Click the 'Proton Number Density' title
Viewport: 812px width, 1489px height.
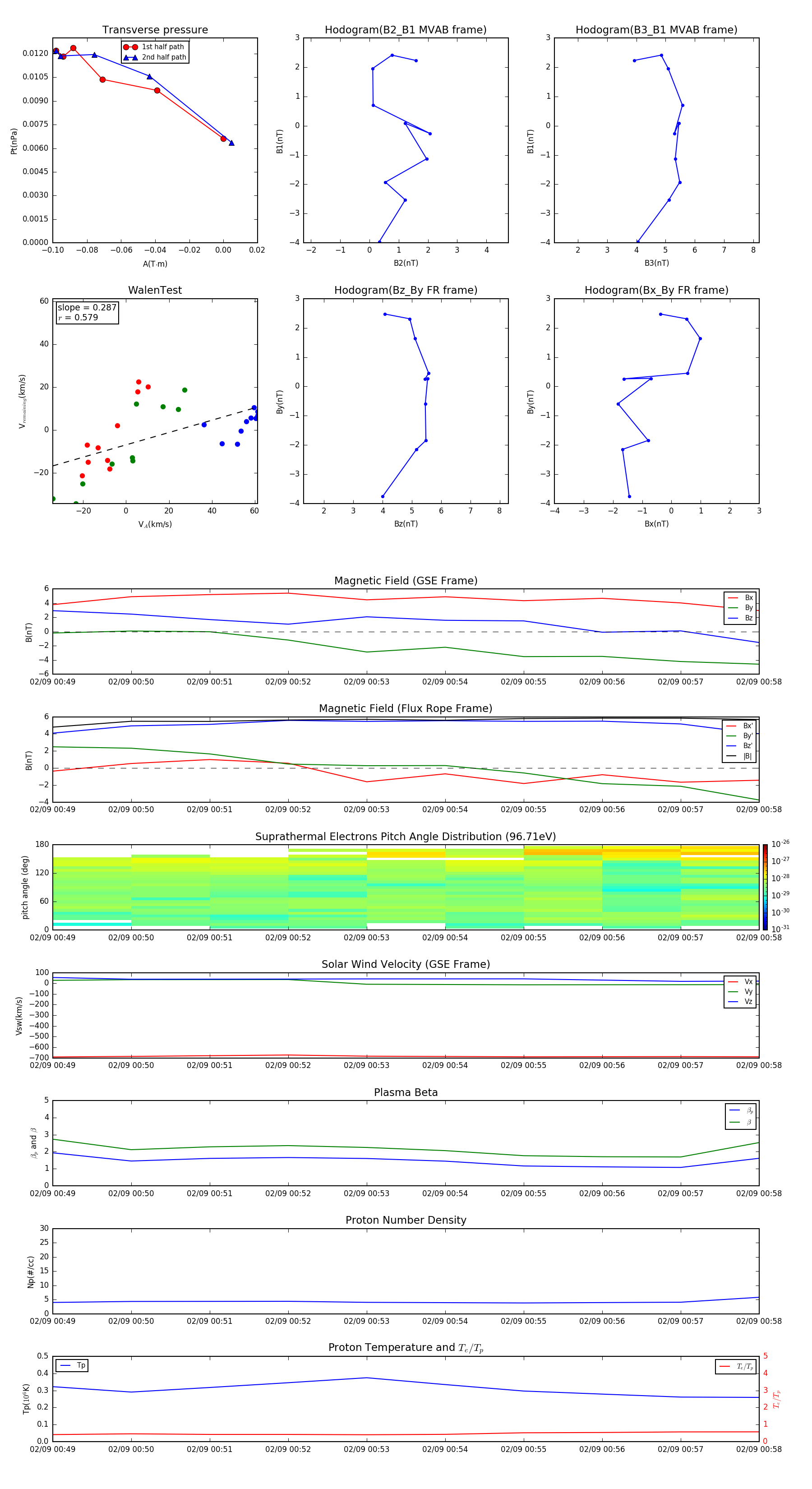coord(406,1220)
